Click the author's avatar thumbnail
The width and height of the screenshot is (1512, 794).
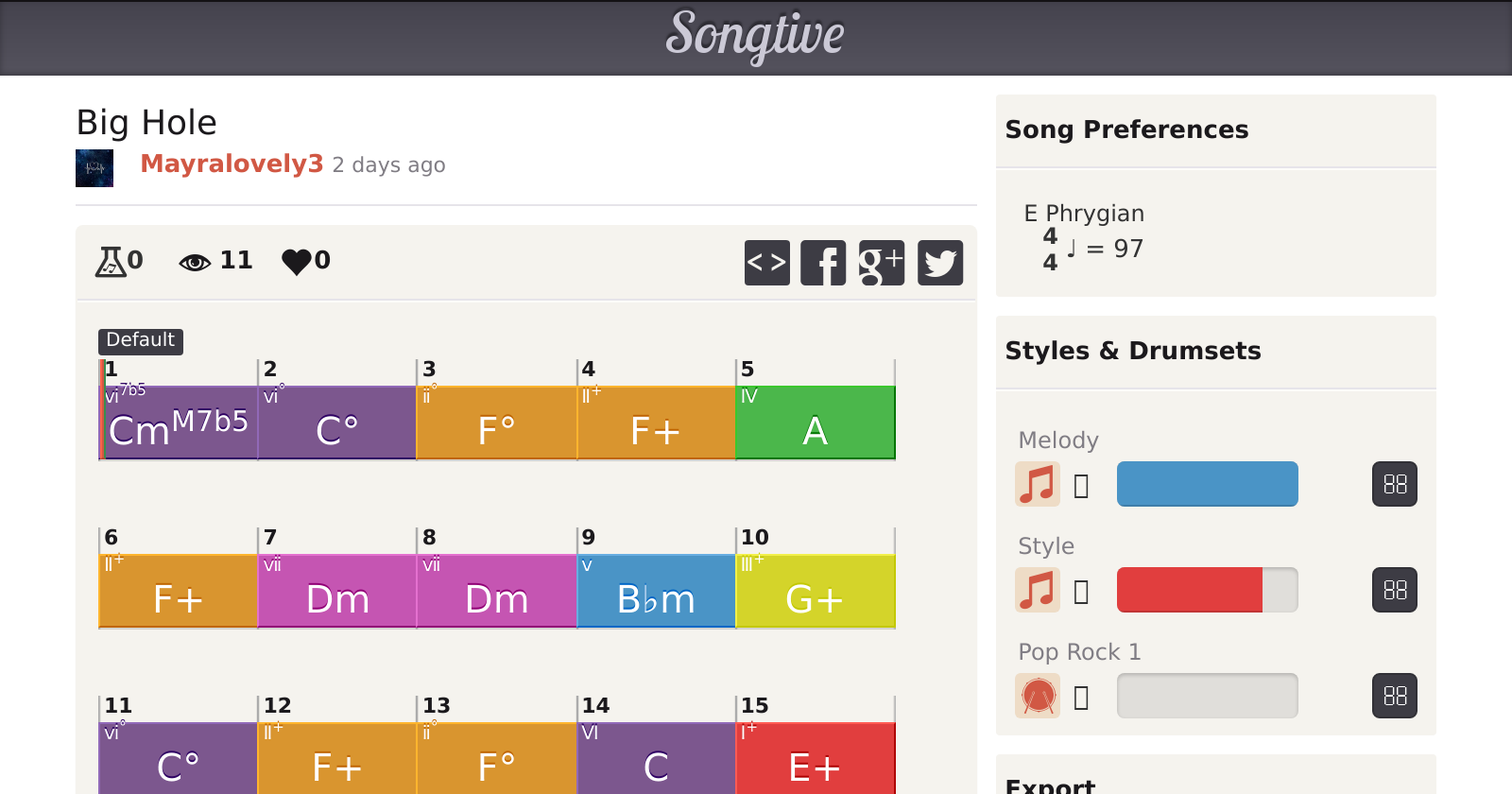point(94,168)
